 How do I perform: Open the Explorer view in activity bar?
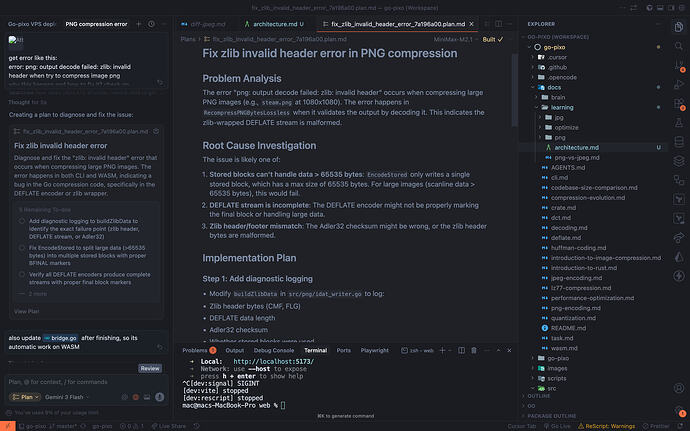click(679, 26)
